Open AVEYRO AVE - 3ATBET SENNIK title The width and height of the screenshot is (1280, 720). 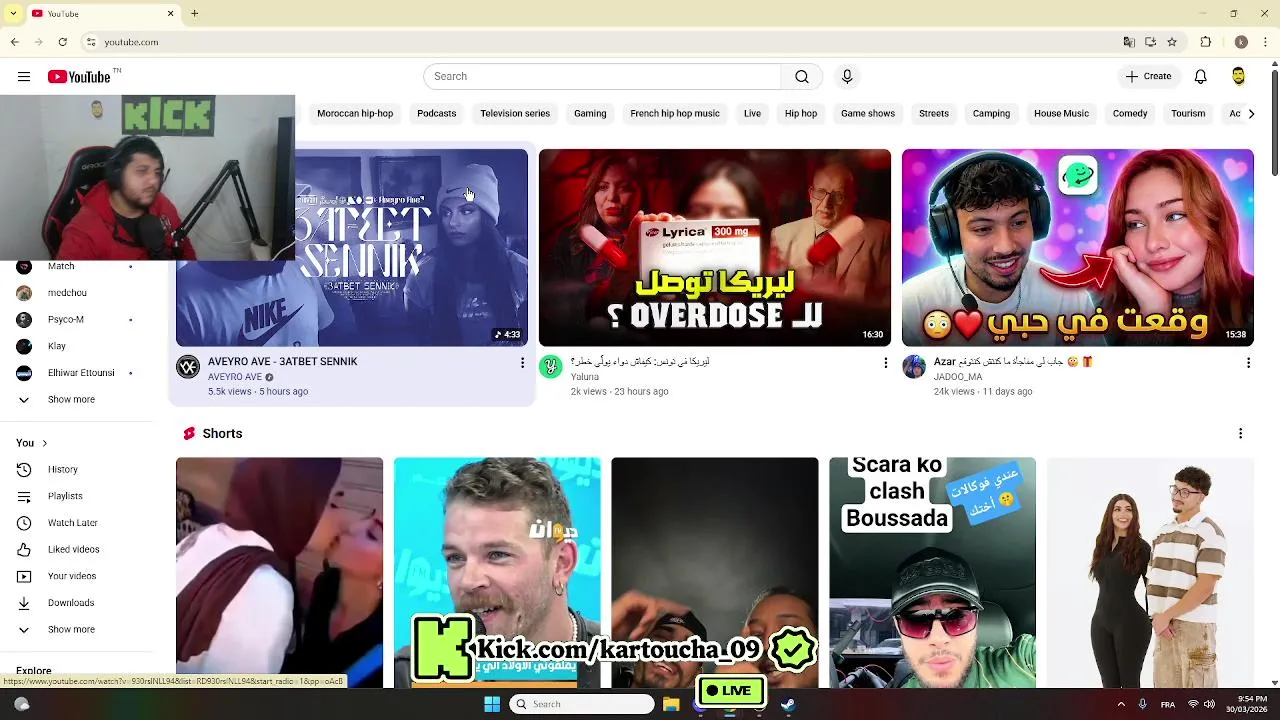point(282,362)
